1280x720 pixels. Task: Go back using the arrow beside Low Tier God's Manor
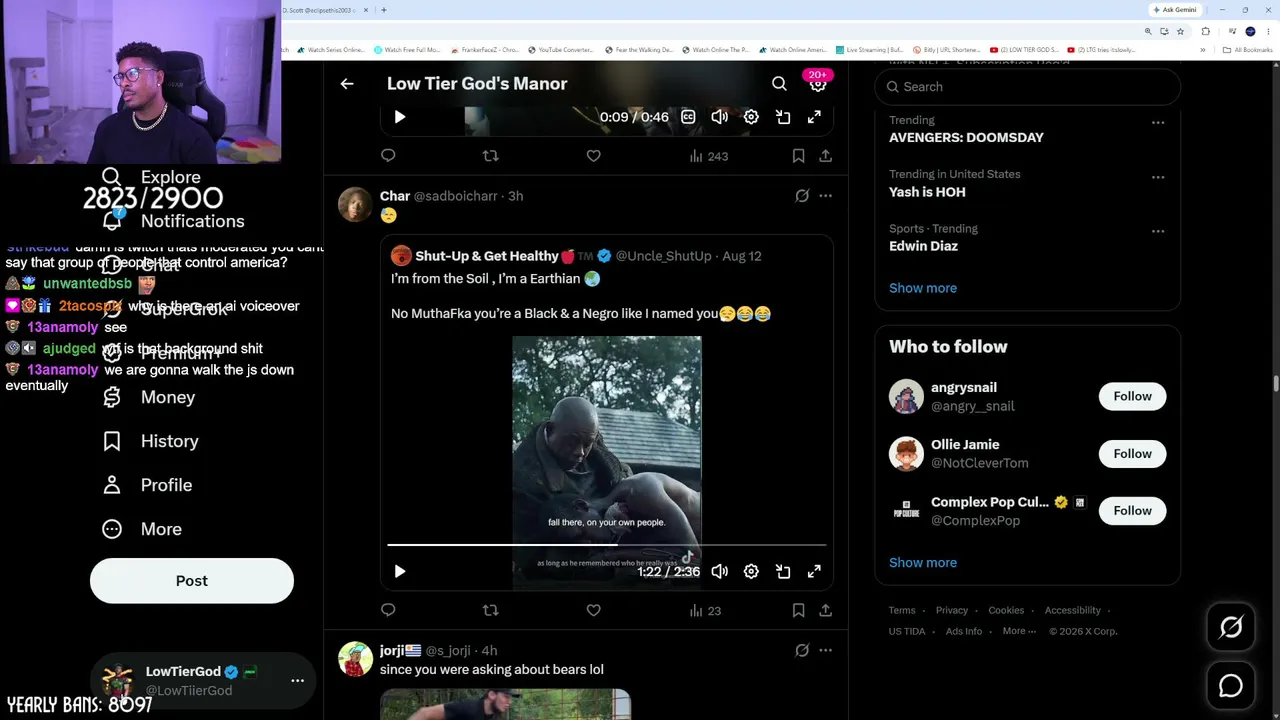point(347,84)
